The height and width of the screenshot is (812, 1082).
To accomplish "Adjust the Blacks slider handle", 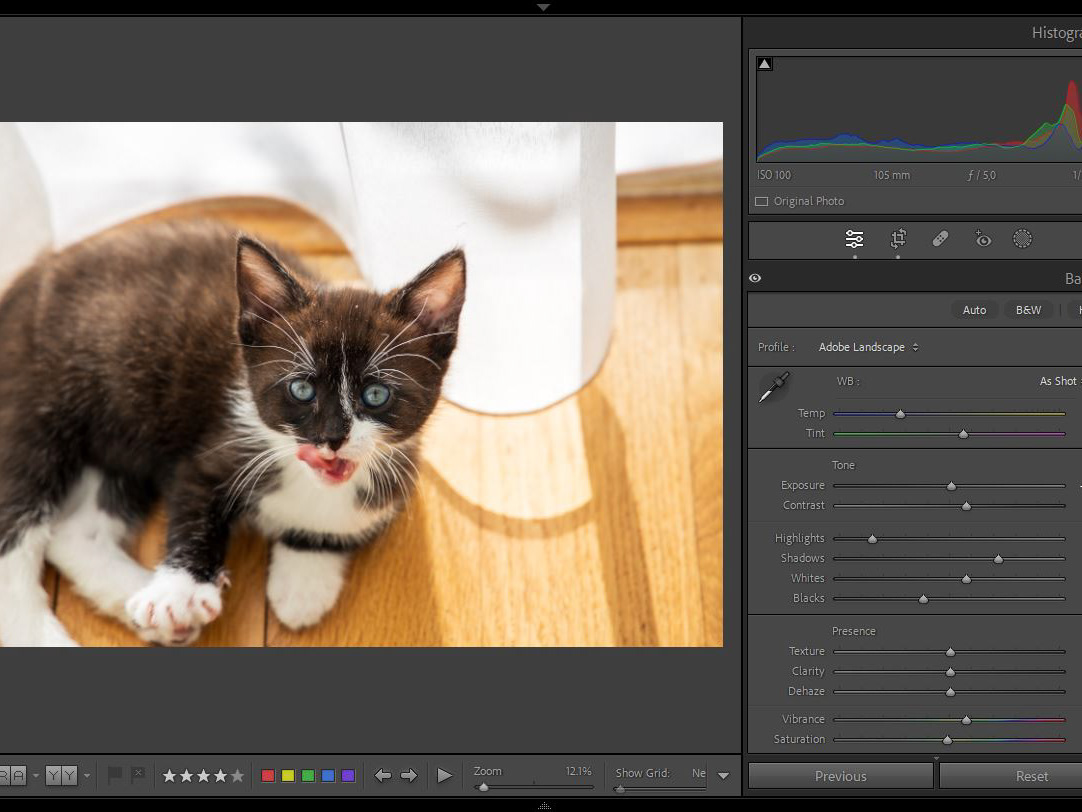I will pyautogui.click(x=923, y=599).
